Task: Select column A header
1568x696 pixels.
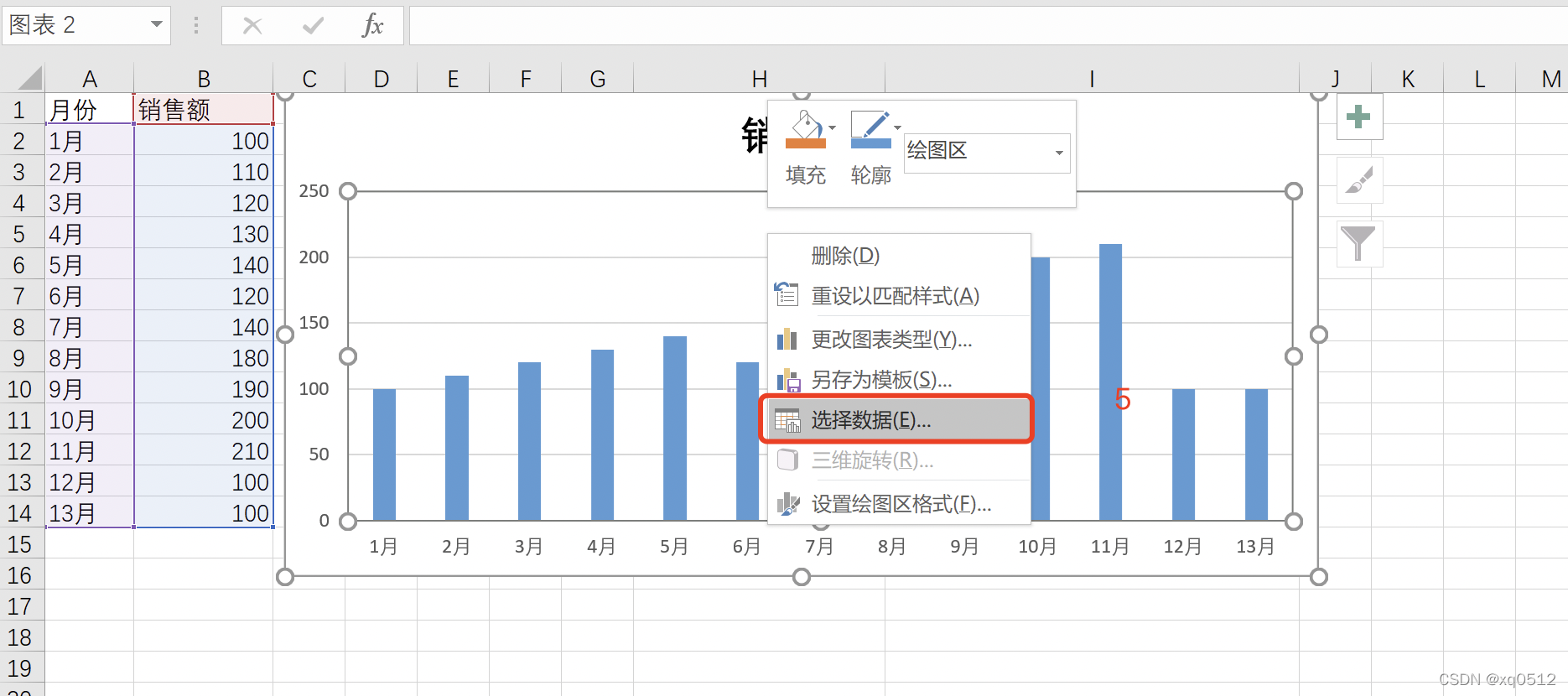Action: pos(90,79)
